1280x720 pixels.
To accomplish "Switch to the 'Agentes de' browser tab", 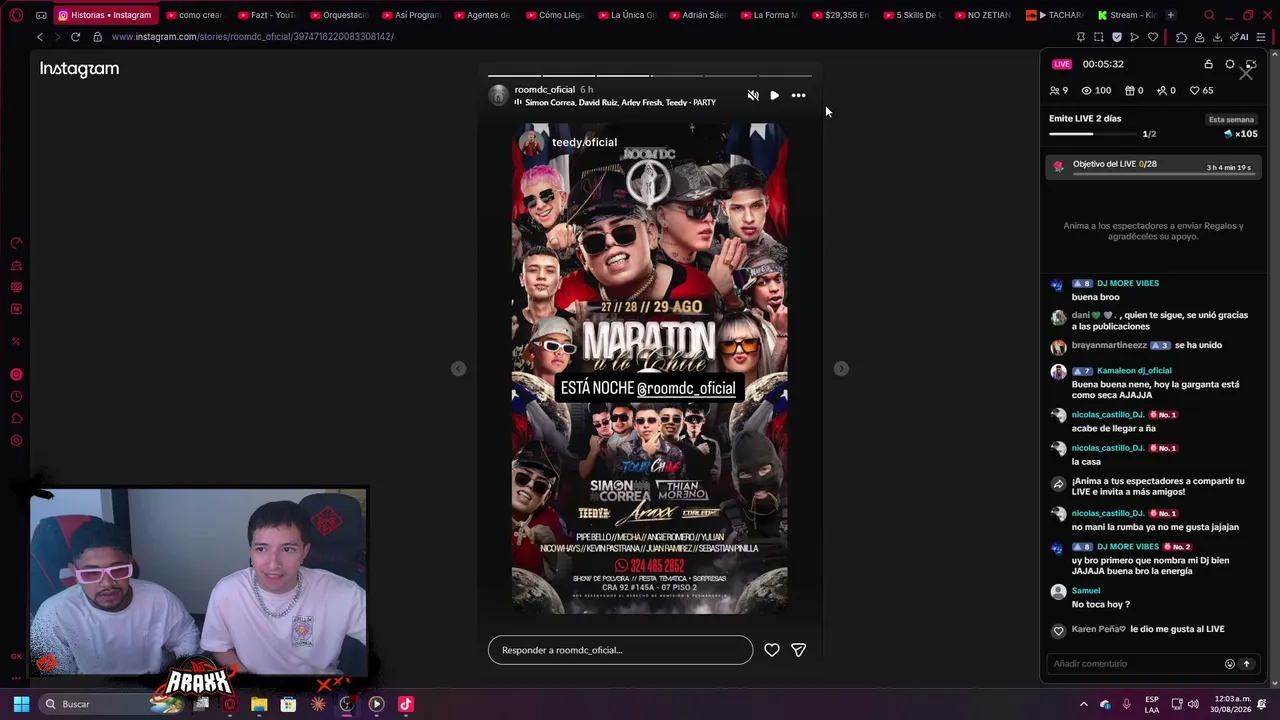I will (x=483, y=15).
